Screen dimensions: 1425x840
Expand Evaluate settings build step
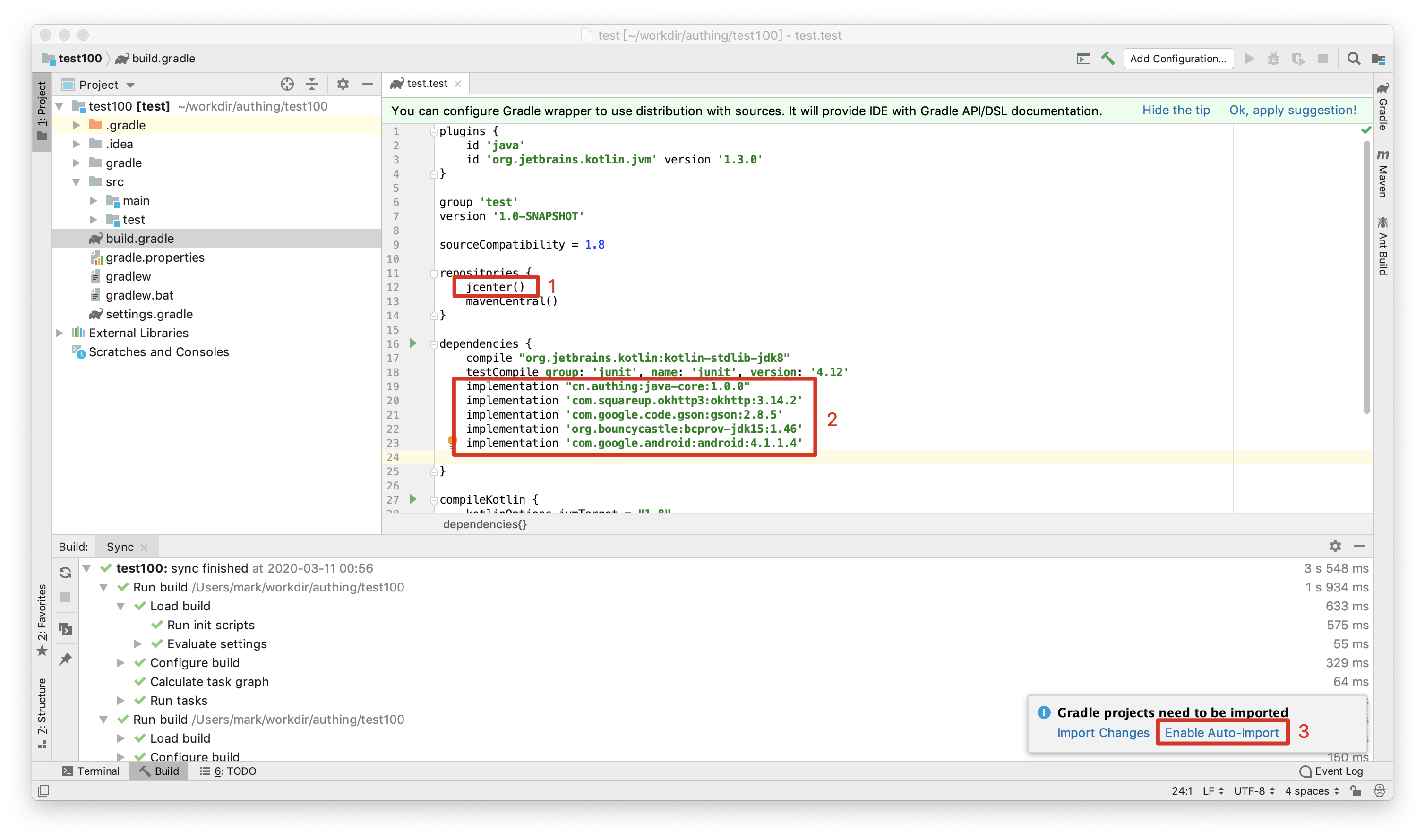pyautogui.click(x=137, y=643)
